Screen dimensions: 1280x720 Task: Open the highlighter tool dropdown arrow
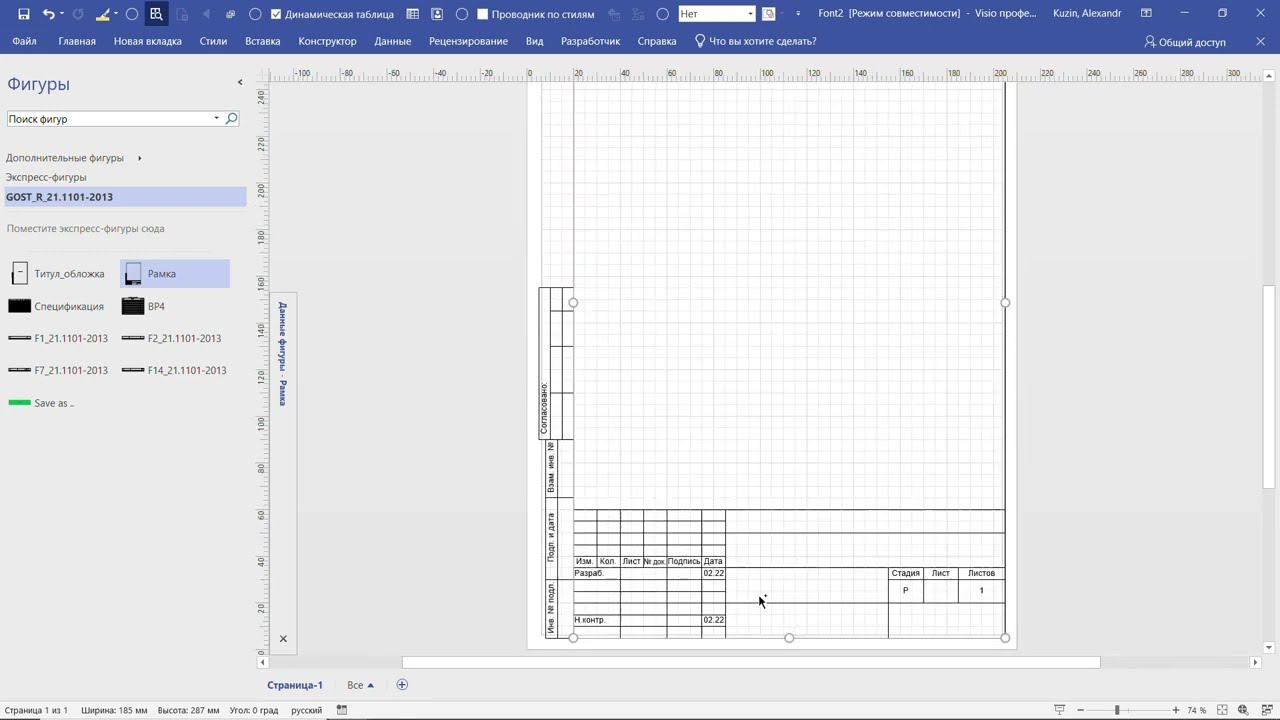pos(116,14)
